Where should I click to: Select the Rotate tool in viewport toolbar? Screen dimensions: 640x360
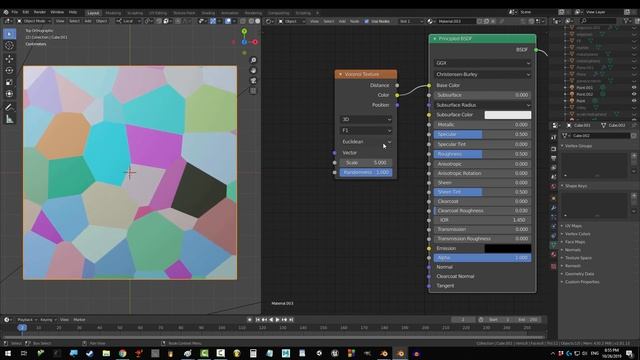[x=9, y=71]
